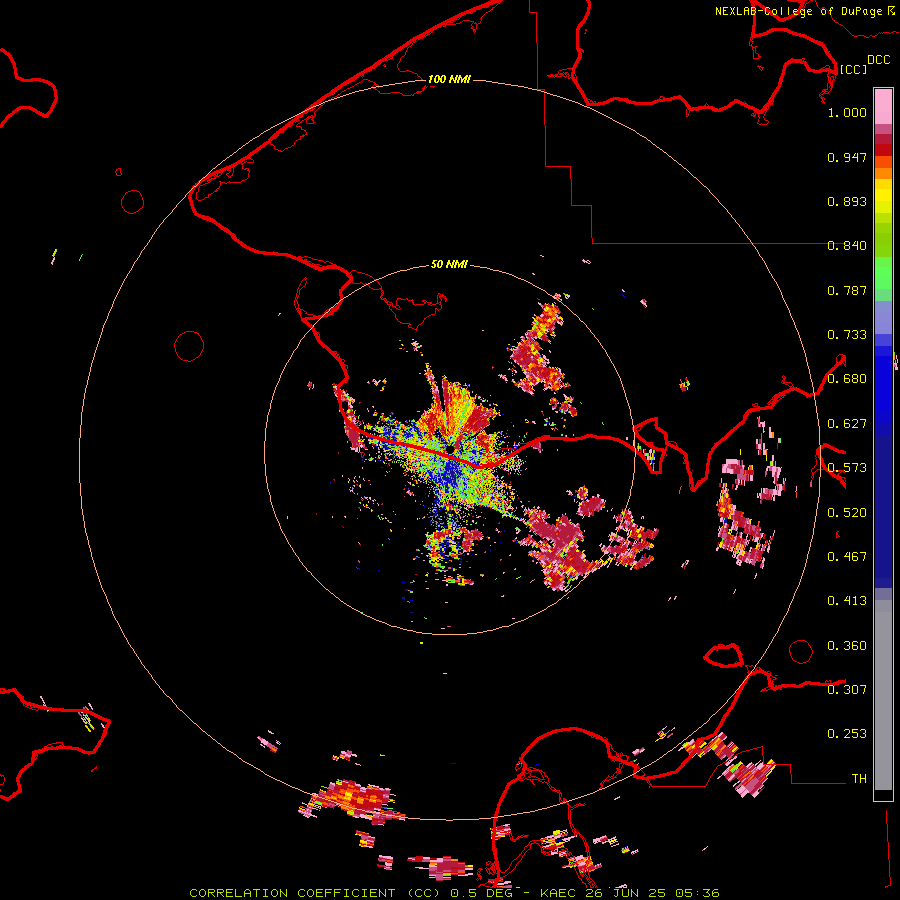Select the 0.840 scale value
The height and width of the screenshot is (900, 900).
pyautogui.click(x=847, y=246)
